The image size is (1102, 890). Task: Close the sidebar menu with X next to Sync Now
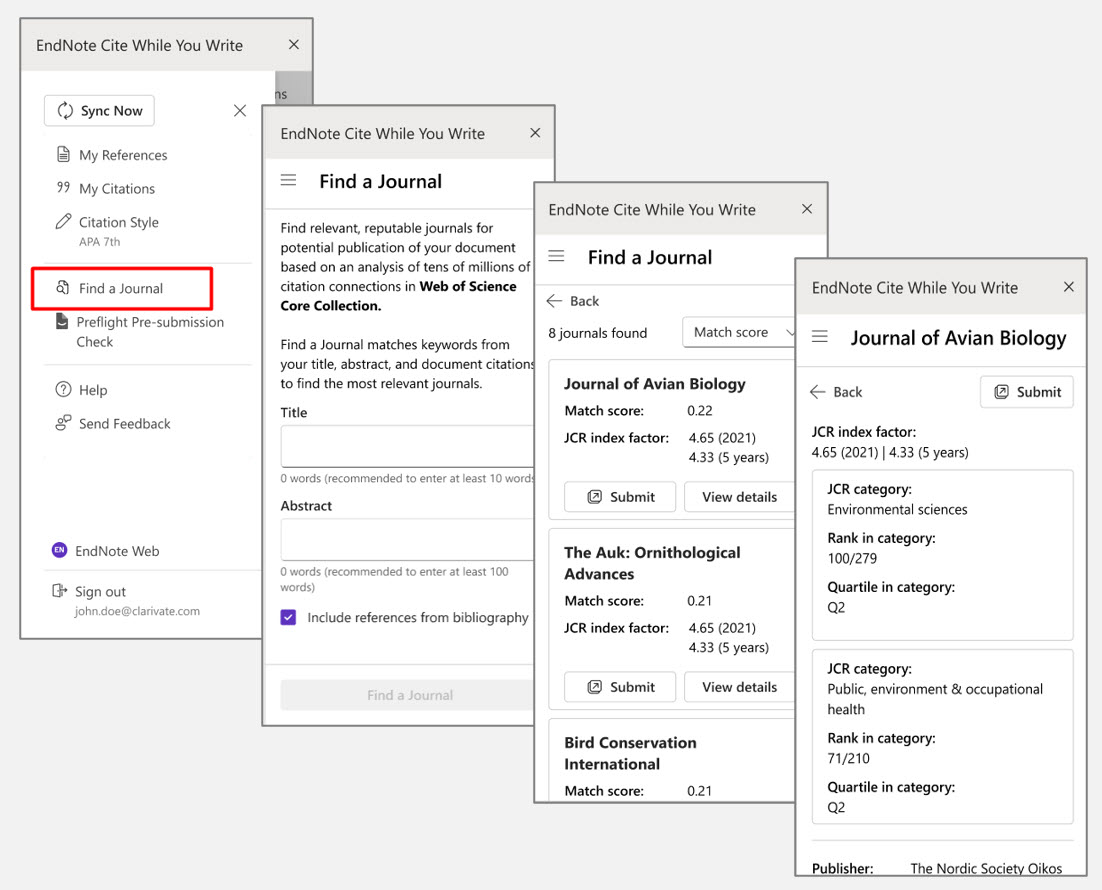click(x=240, y=111)
